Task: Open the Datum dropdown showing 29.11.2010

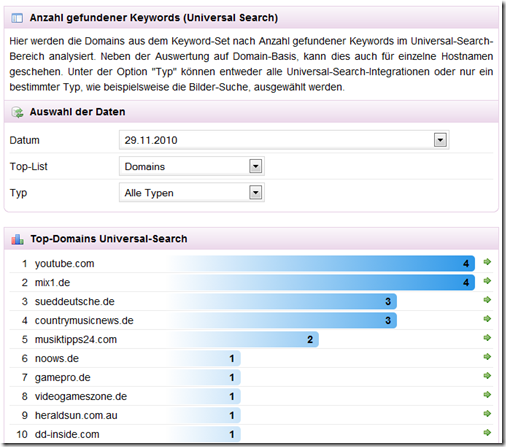Action: pos(284,140)
